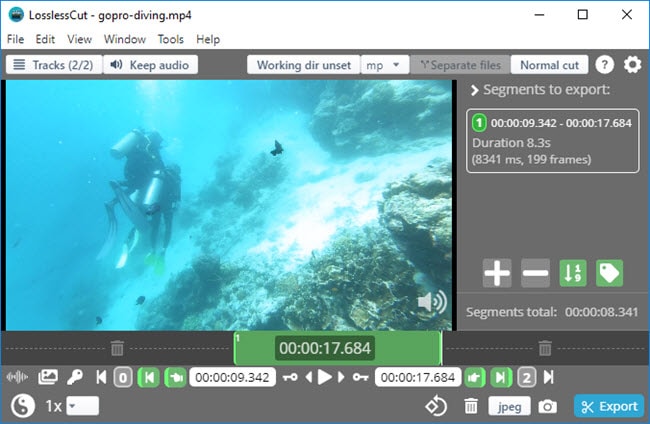Select segment 1 in export list
The height and width of the screenshot is (424, 650).
(x=553, y=141)
